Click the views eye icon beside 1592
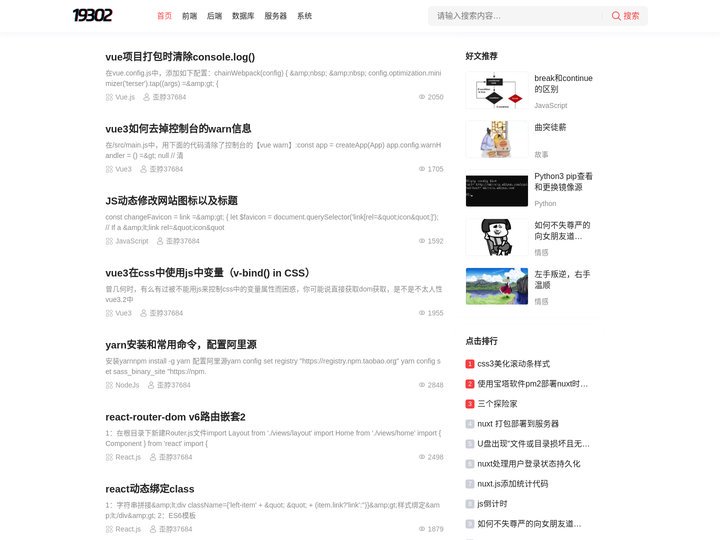720x540 pixels. 422,241
